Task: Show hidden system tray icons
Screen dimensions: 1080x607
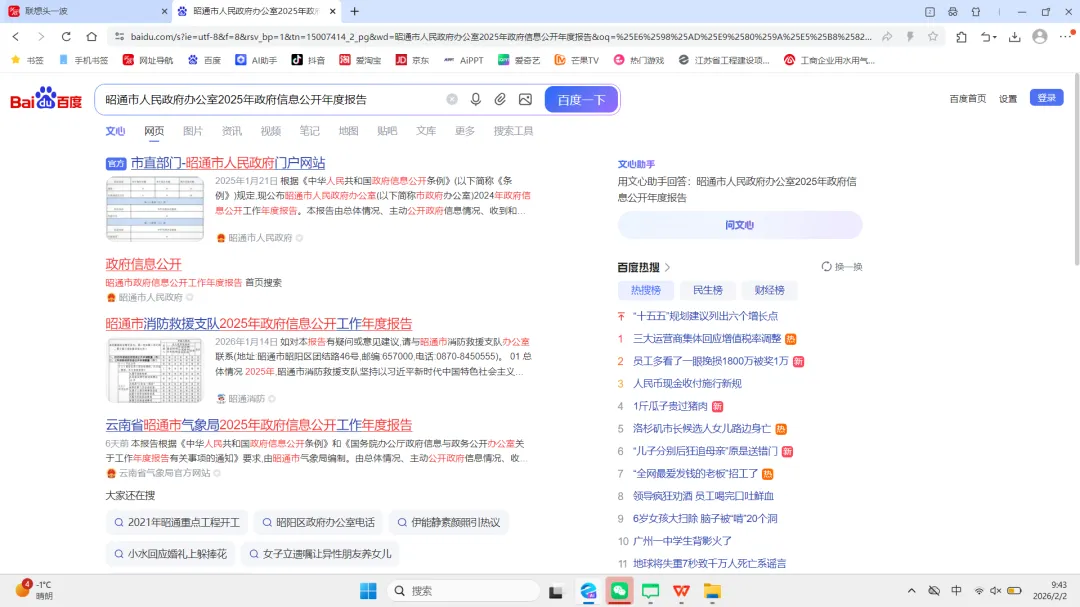Action: pyautogui.click(x=911, y=590)
